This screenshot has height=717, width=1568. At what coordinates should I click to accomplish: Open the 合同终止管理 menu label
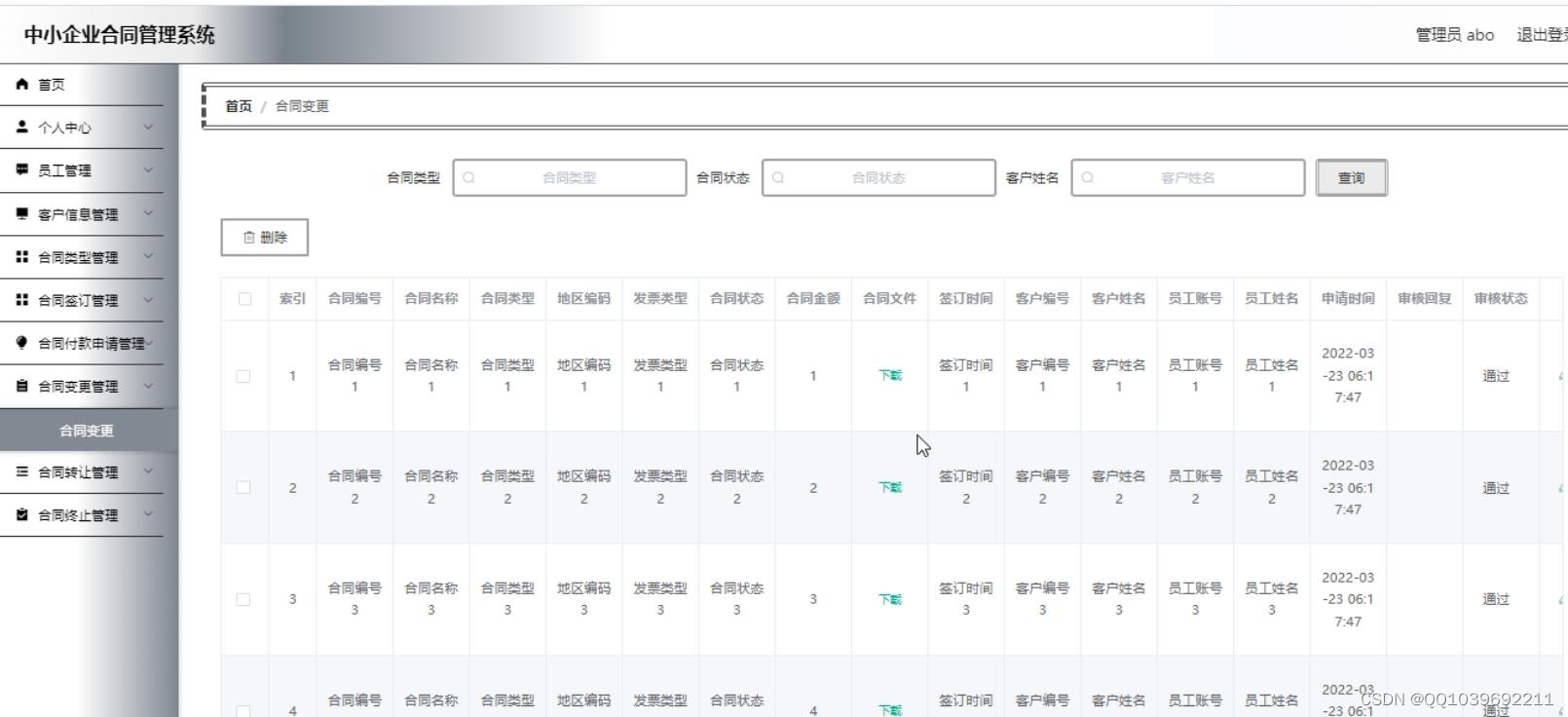coord(78,515)
